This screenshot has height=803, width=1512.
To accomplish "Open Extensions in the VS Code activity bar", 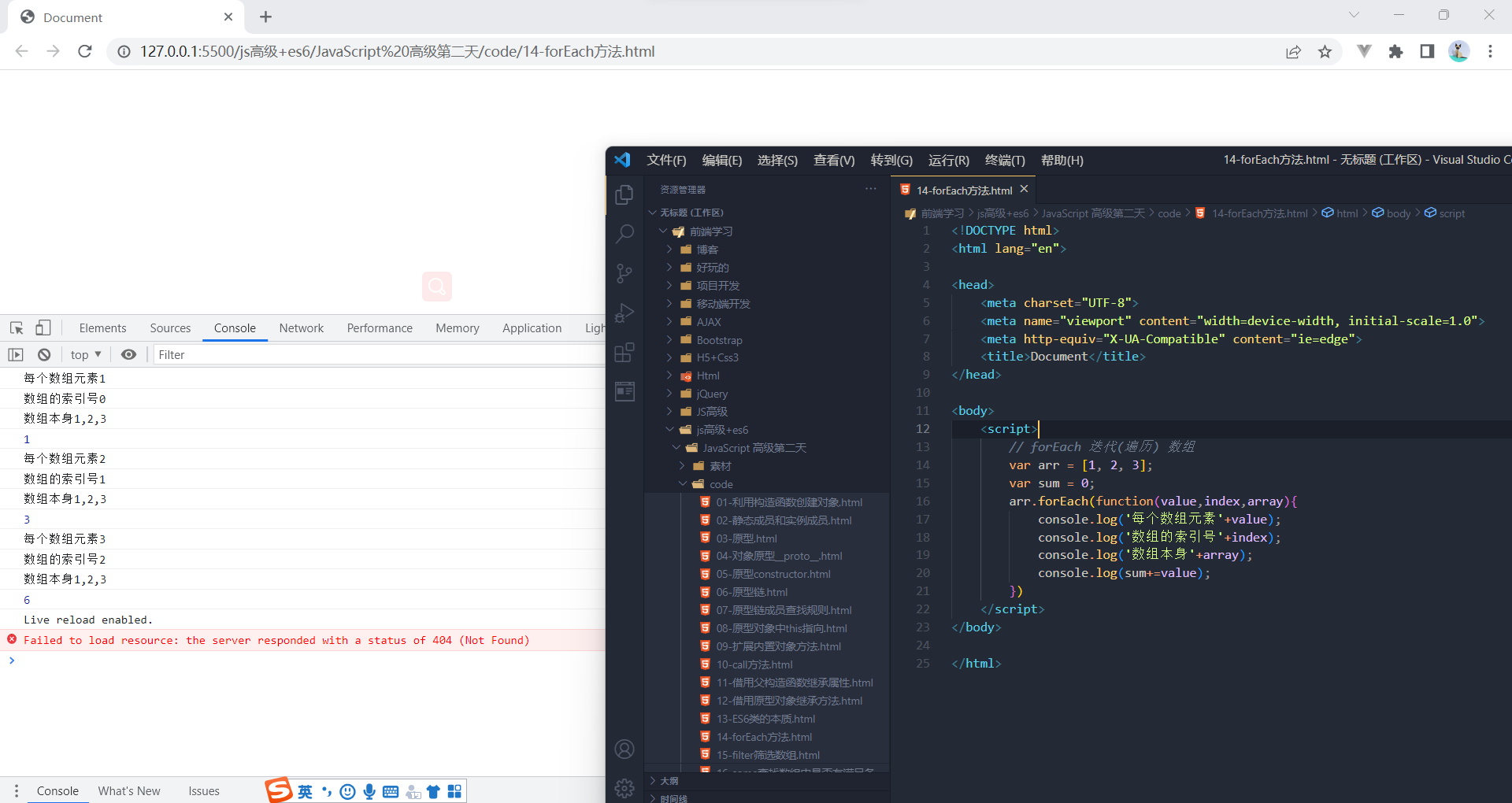I will (x=624, y=352).
